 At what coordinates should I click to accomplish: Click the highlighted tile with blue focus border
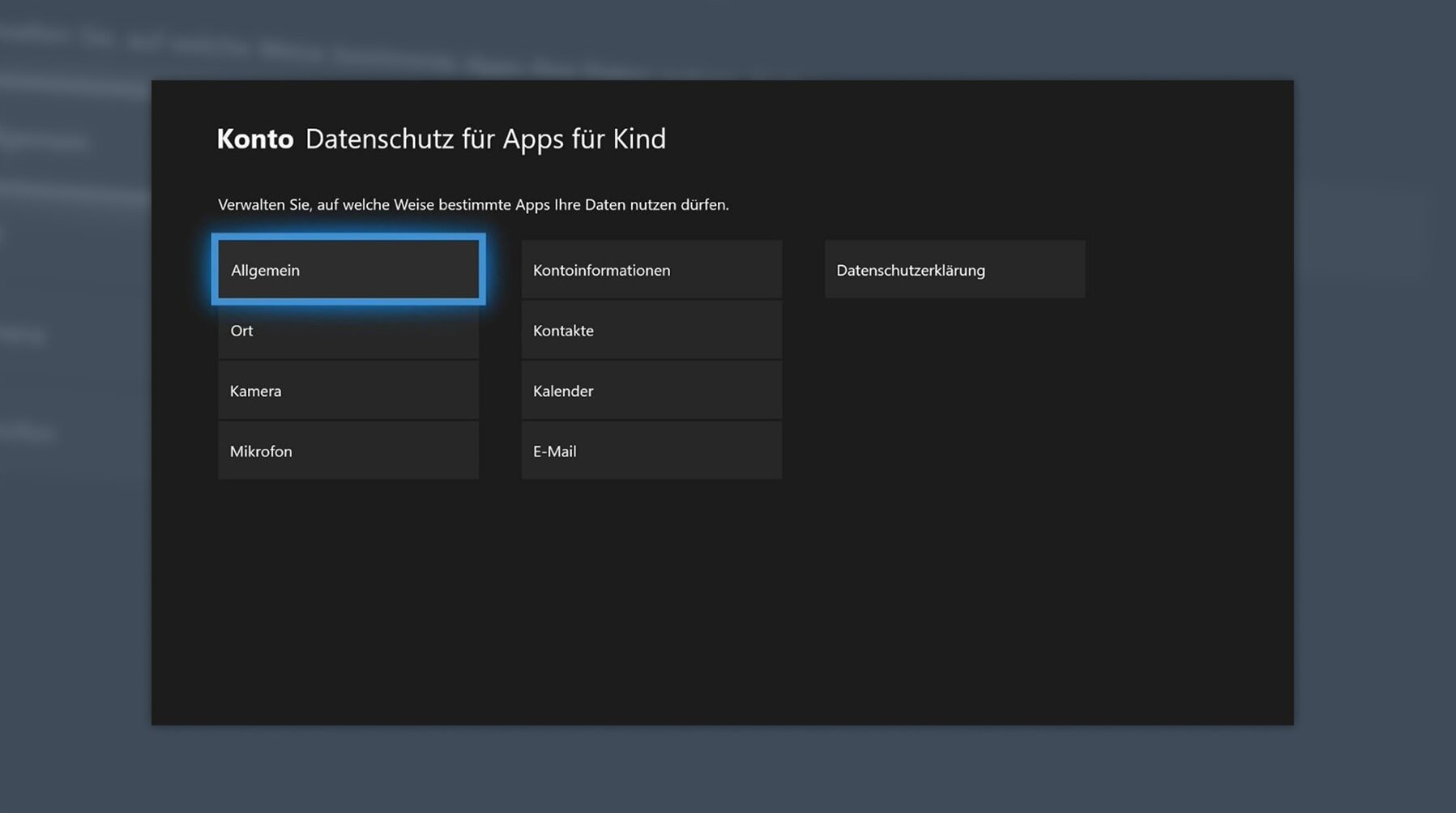tap(348, 270)
